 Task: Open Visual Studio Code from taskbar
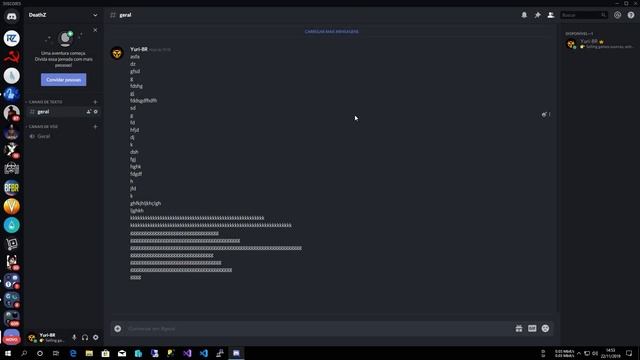click(x=203, y=353)
